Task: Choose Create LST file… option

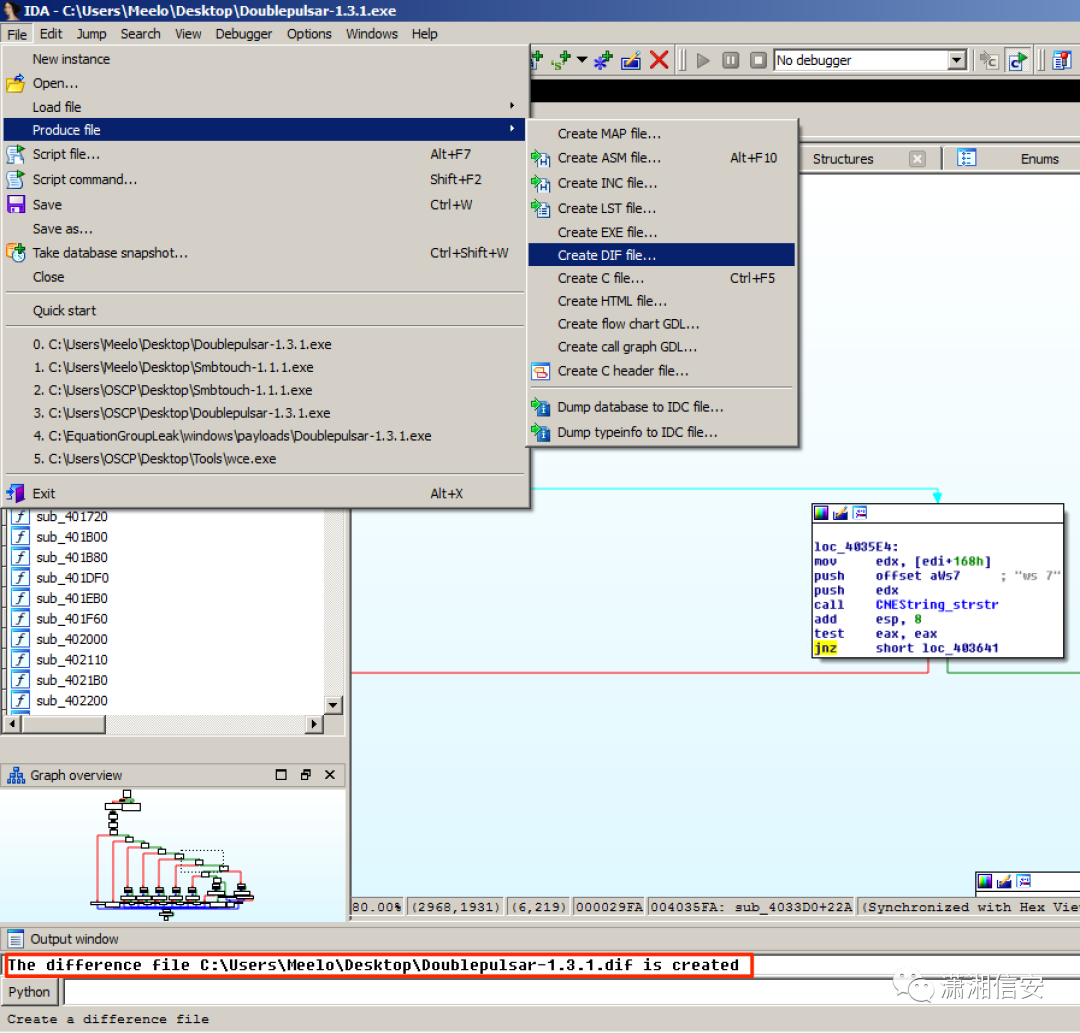Action: [x=661, y=208]
